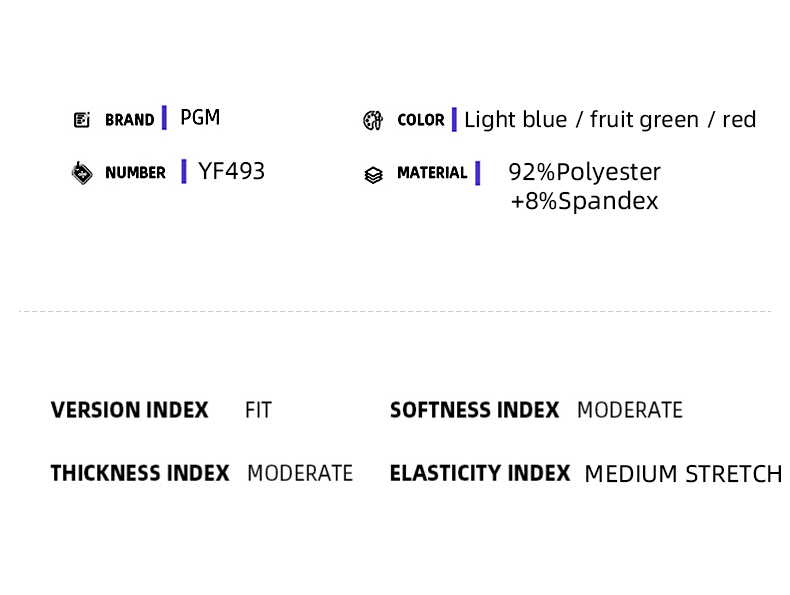Select the Light blue / fruit green / red text
The image size is (790, 595).
click(x=610, y=120)
